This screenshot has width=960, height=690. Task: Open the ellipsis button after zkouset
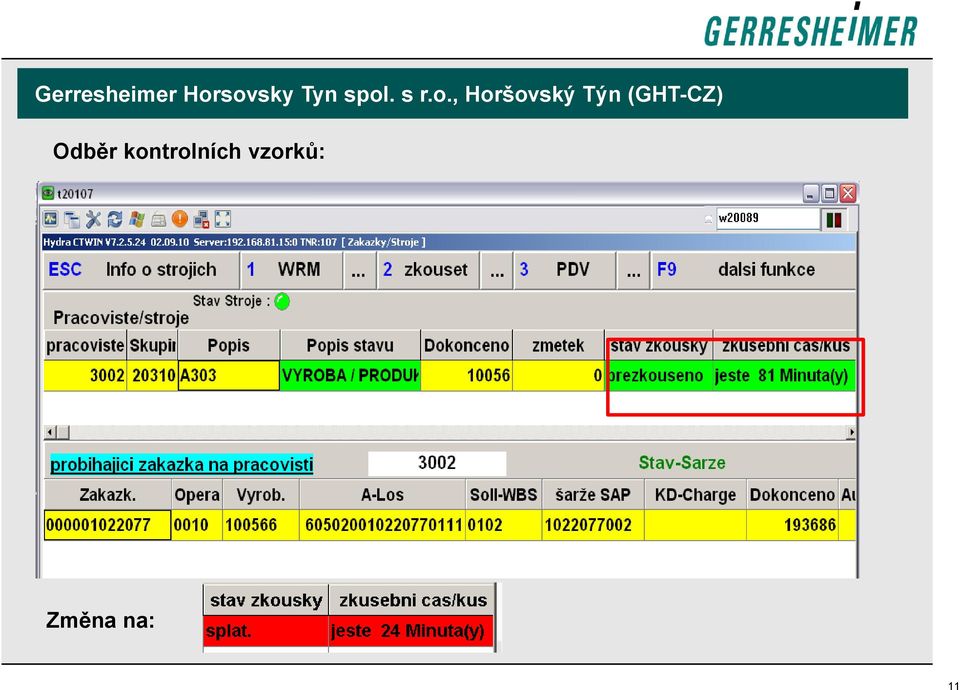497,270
